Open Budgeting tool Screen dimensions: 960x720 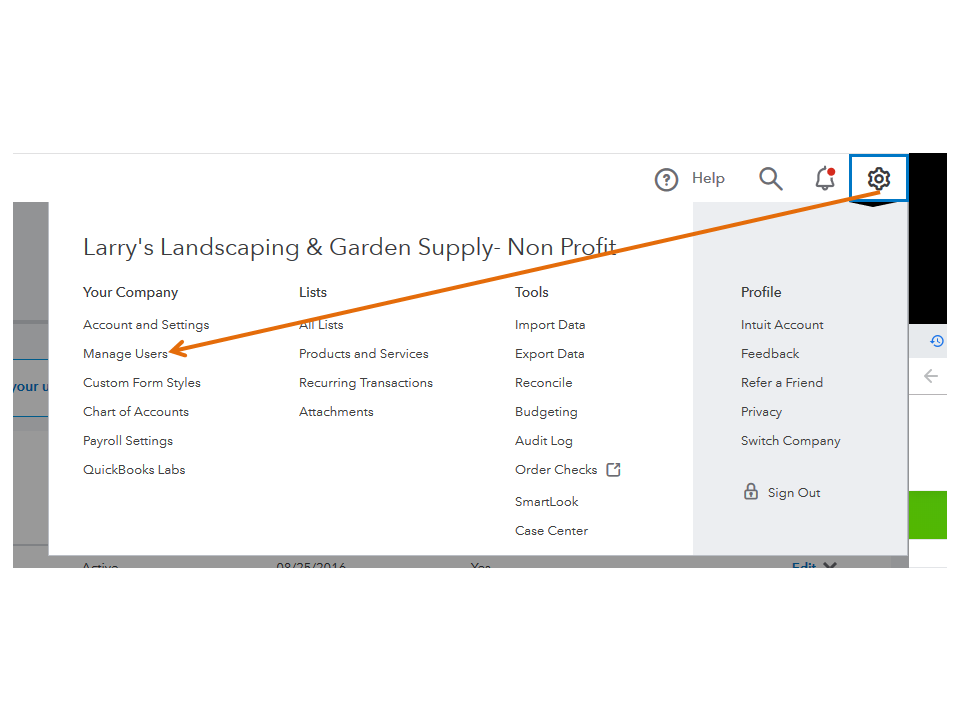(546, 412)
